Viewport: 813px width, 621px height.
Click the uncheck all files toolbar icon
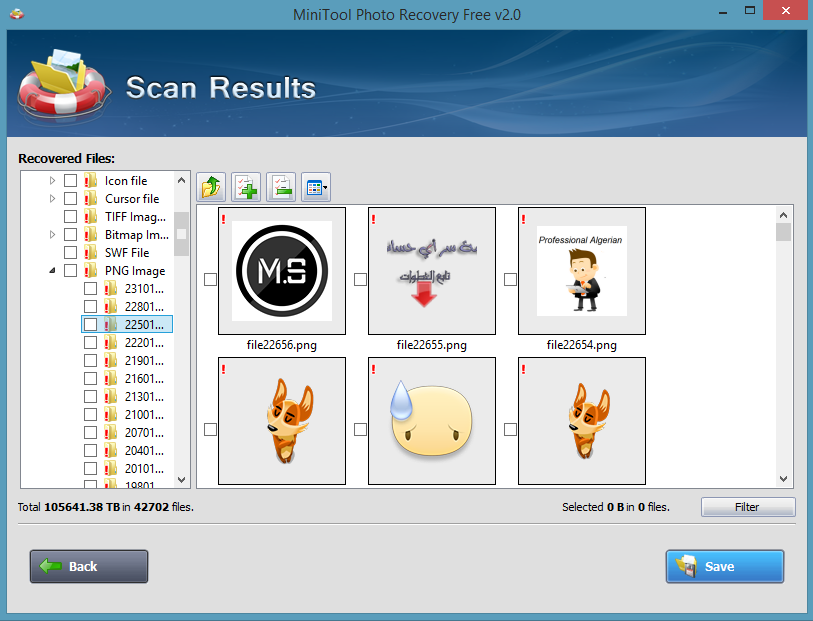click(x=281, y=187)
